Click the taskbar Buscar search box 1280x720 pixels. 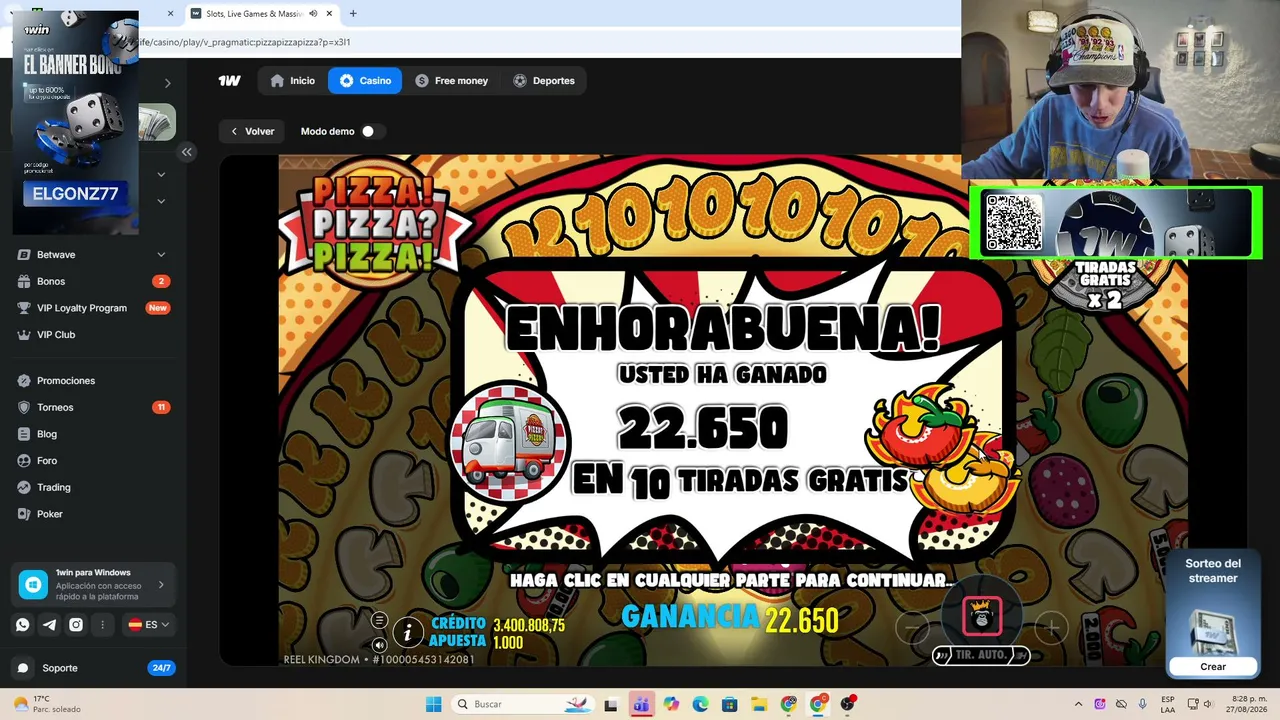[x=521, y=704]
